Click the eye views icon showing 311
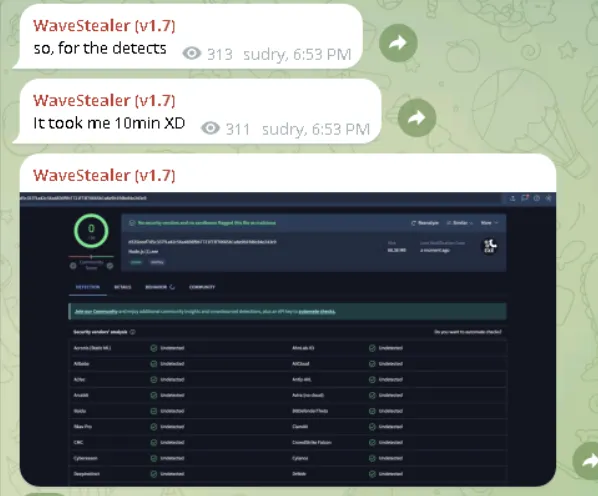This screenshot has height=496, width=598. 210,128
